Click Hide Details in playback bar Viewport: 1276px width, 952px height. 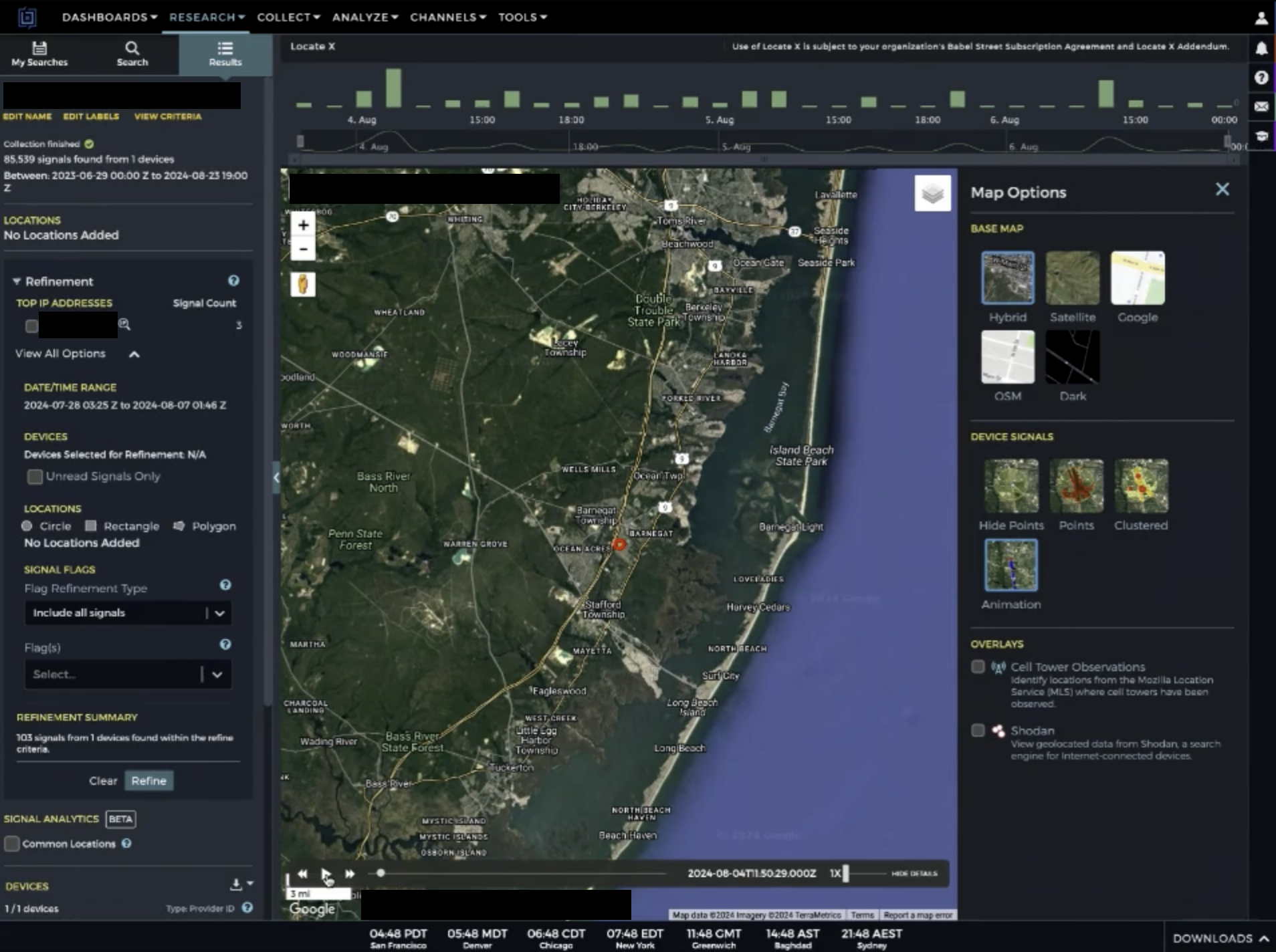[914, 874]
